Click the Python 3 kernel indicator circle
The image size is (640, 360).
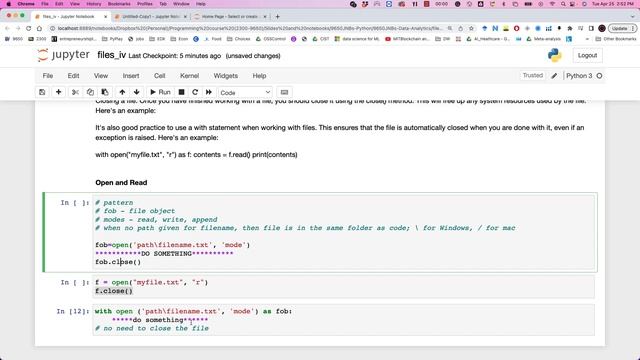(x=599, y=76)
